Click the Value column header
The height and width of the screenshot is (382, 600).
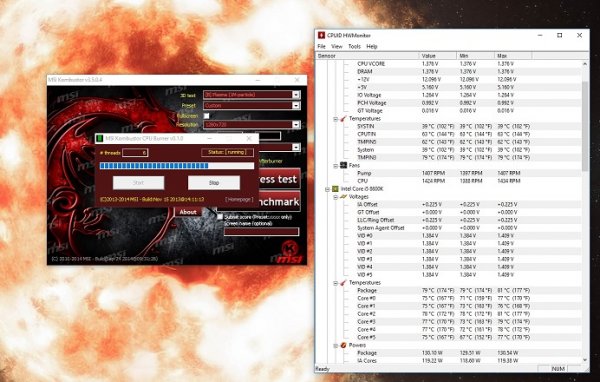(438, 56)
